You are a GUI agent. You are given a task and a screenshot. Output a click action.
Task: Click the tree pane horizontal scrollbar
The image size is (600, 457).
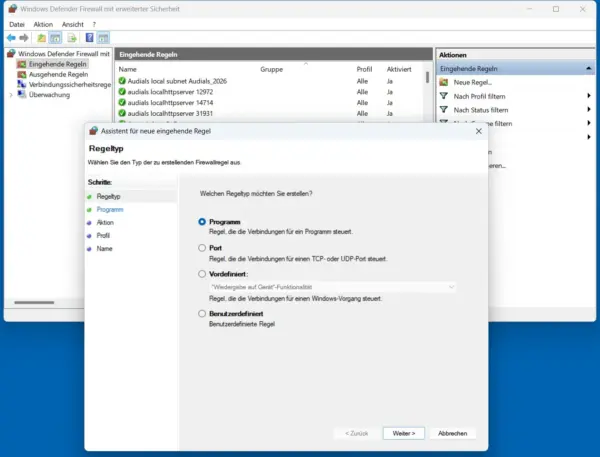point(34,302)
